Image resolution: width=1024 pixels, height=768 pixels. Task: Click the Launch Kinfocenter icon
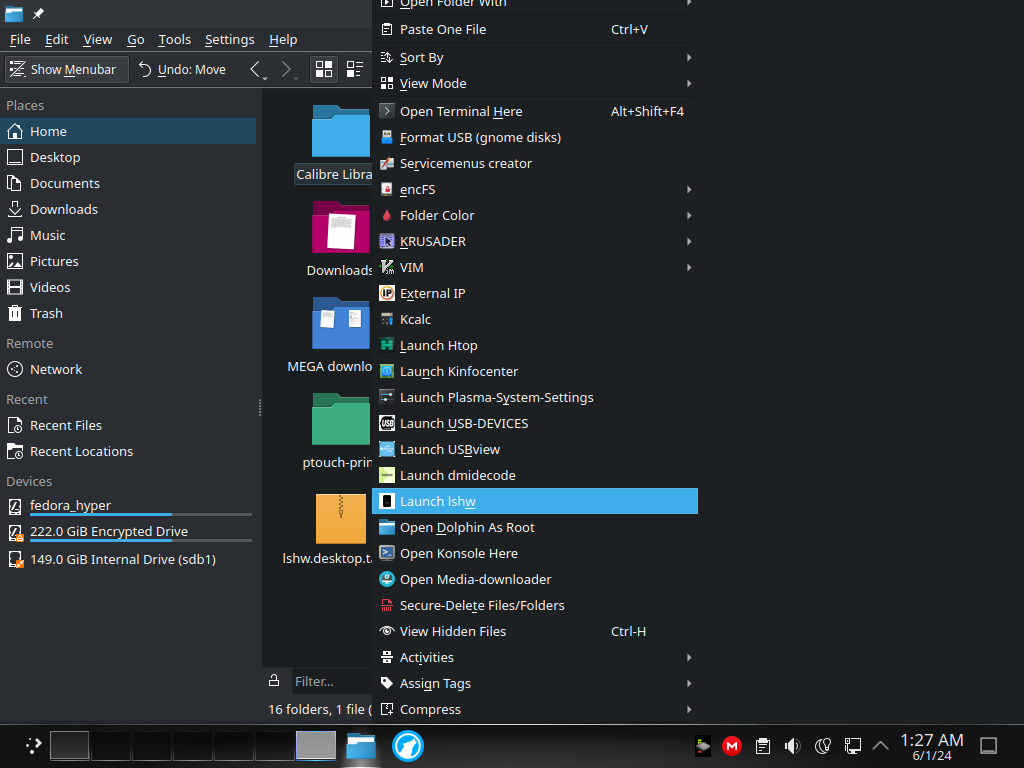[x=387, y=371]
